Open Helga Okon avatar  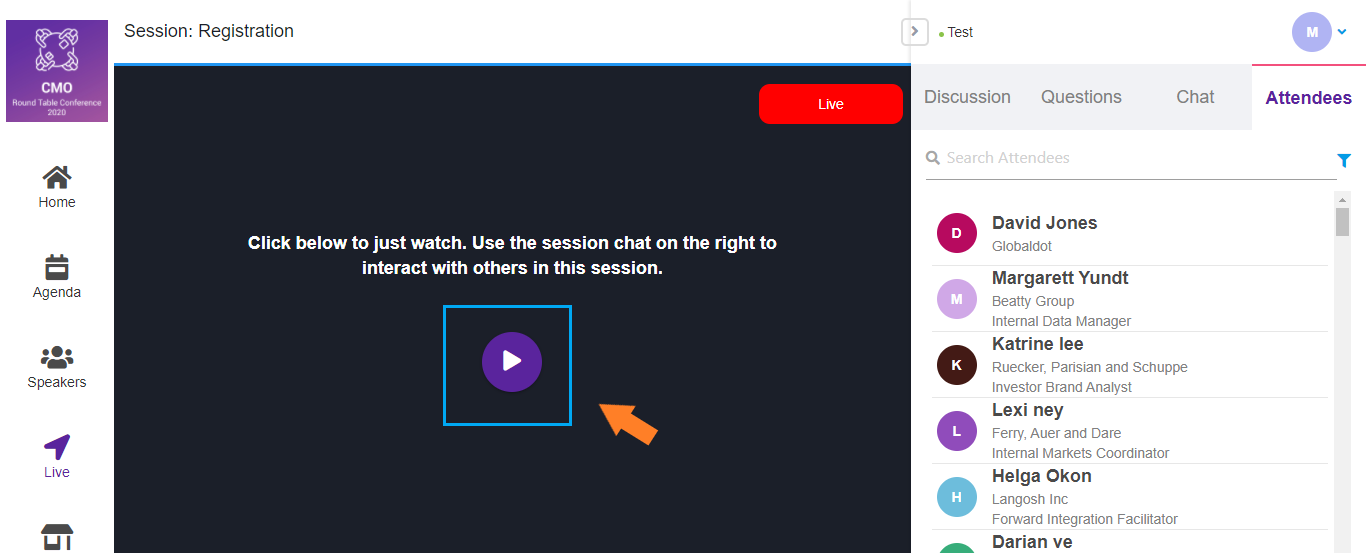point(956,497)
